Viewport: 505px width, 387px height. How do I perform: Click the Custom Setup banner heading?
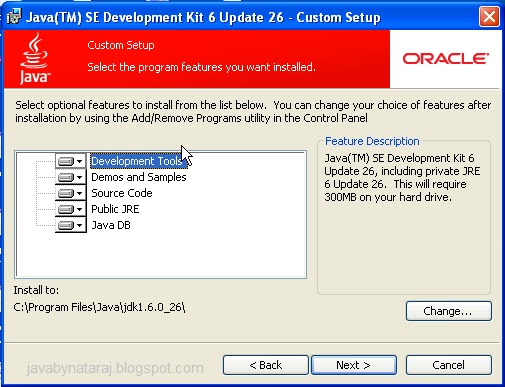[121, 45]
